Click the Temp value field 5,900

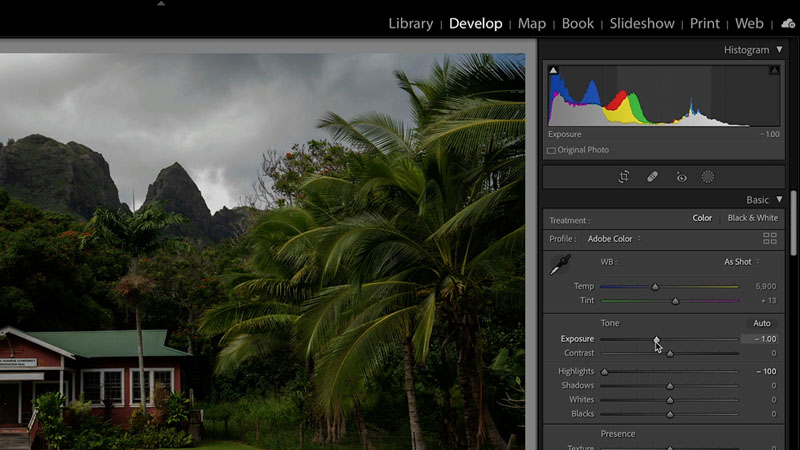765,286
